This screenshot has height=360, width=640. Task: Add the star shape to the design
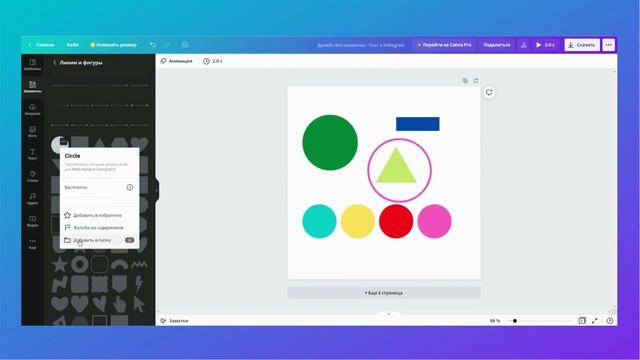click(x=60, y=264)
